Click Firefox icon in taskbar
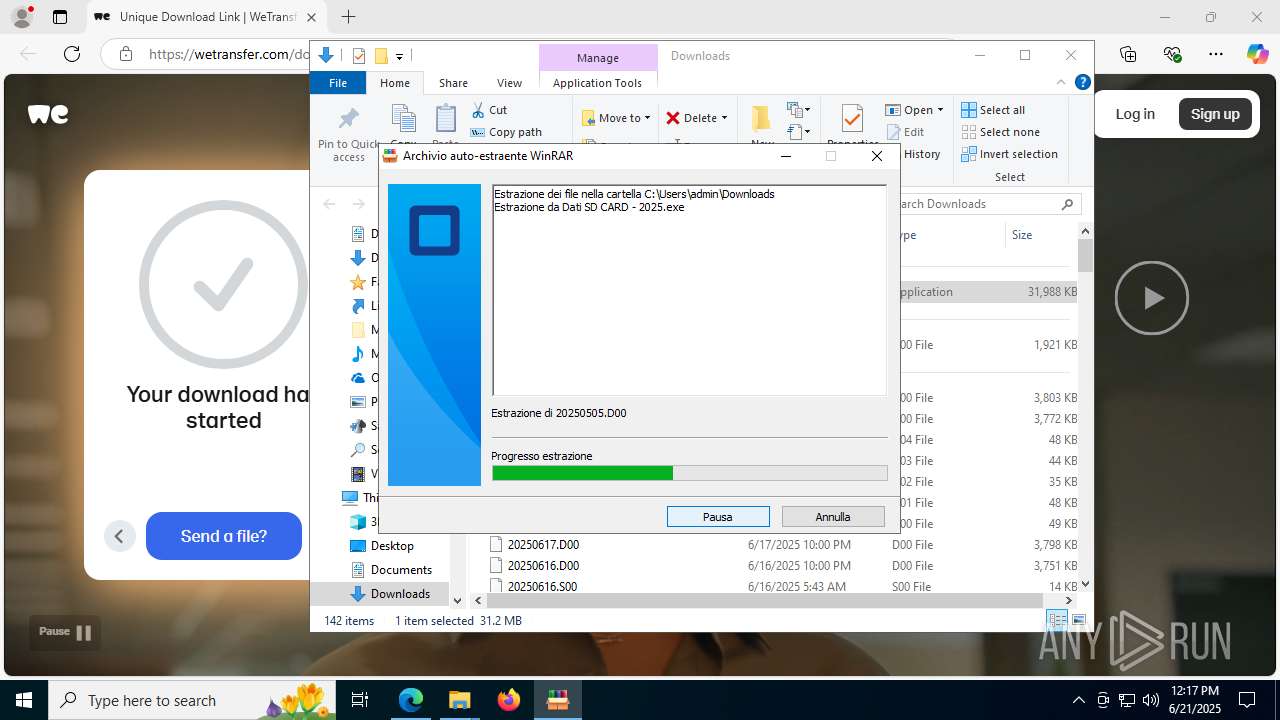 509,700
